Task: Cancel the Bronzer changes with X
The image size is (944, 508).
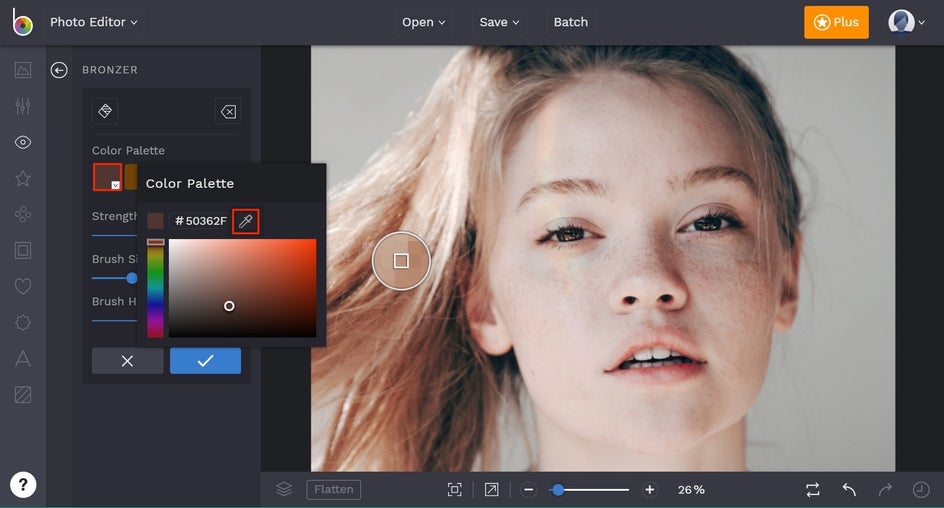Action: (x=128, y=361)
